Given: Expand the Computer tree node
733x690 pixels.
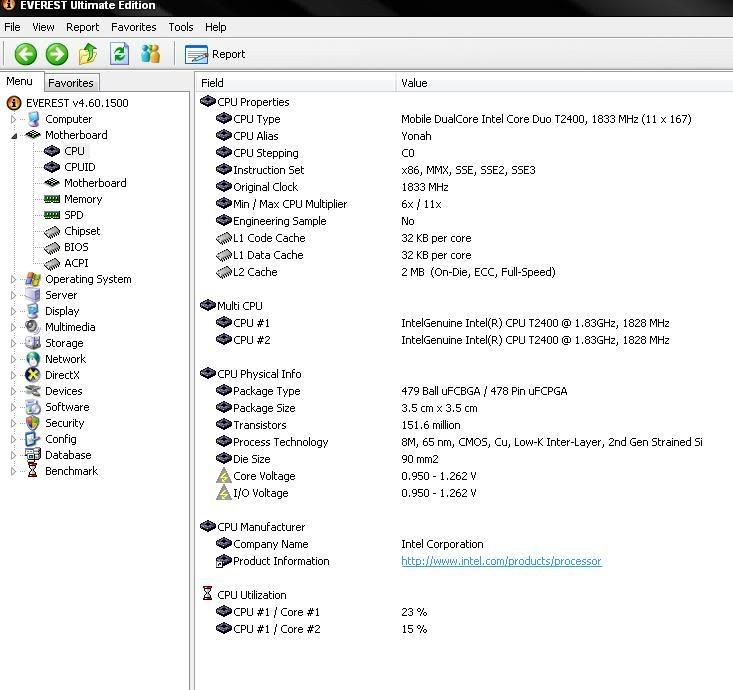Looking at the screenshot, I should (14, 119).
